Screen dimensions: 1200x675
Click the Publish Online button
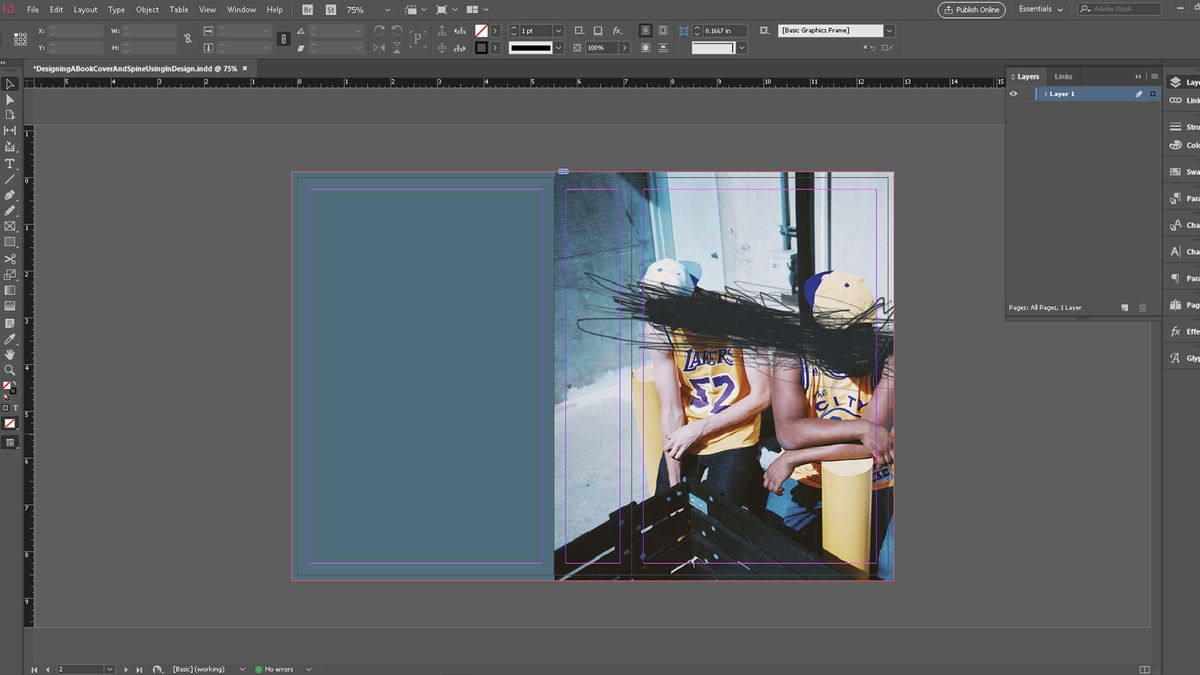970,9
